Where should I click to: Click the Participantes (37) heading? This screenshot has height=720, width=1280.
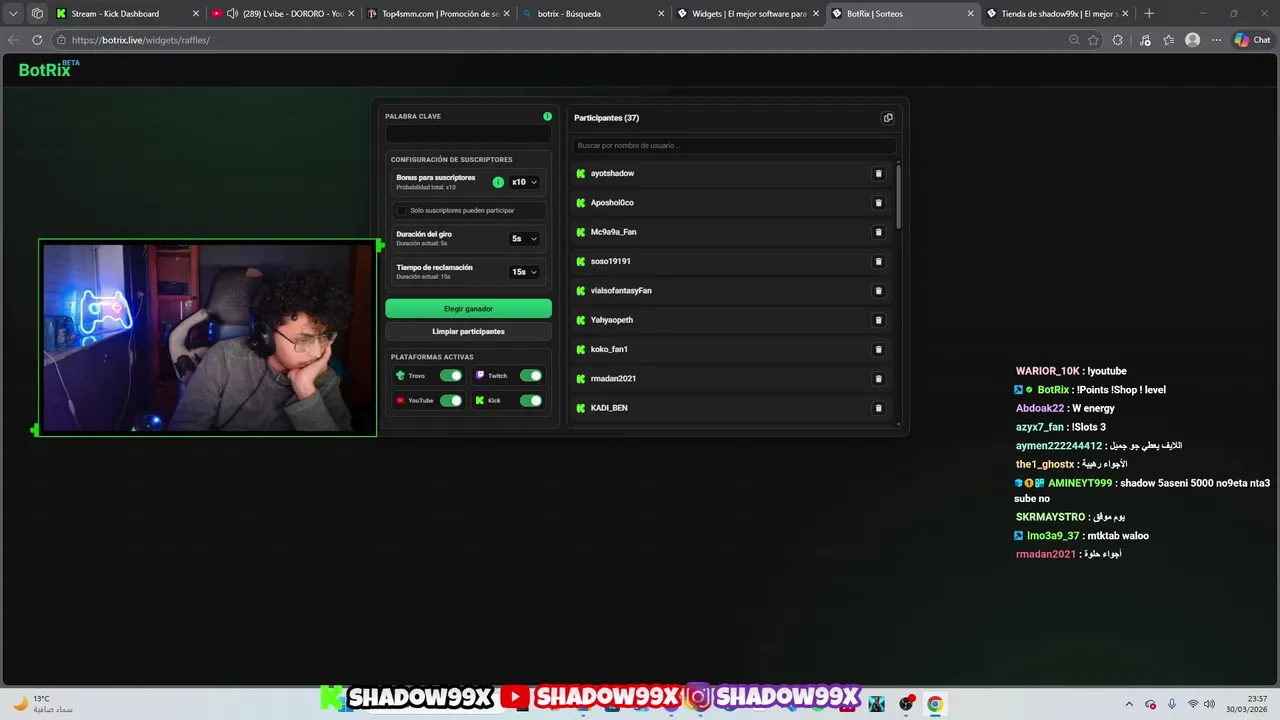click(606, 118)
